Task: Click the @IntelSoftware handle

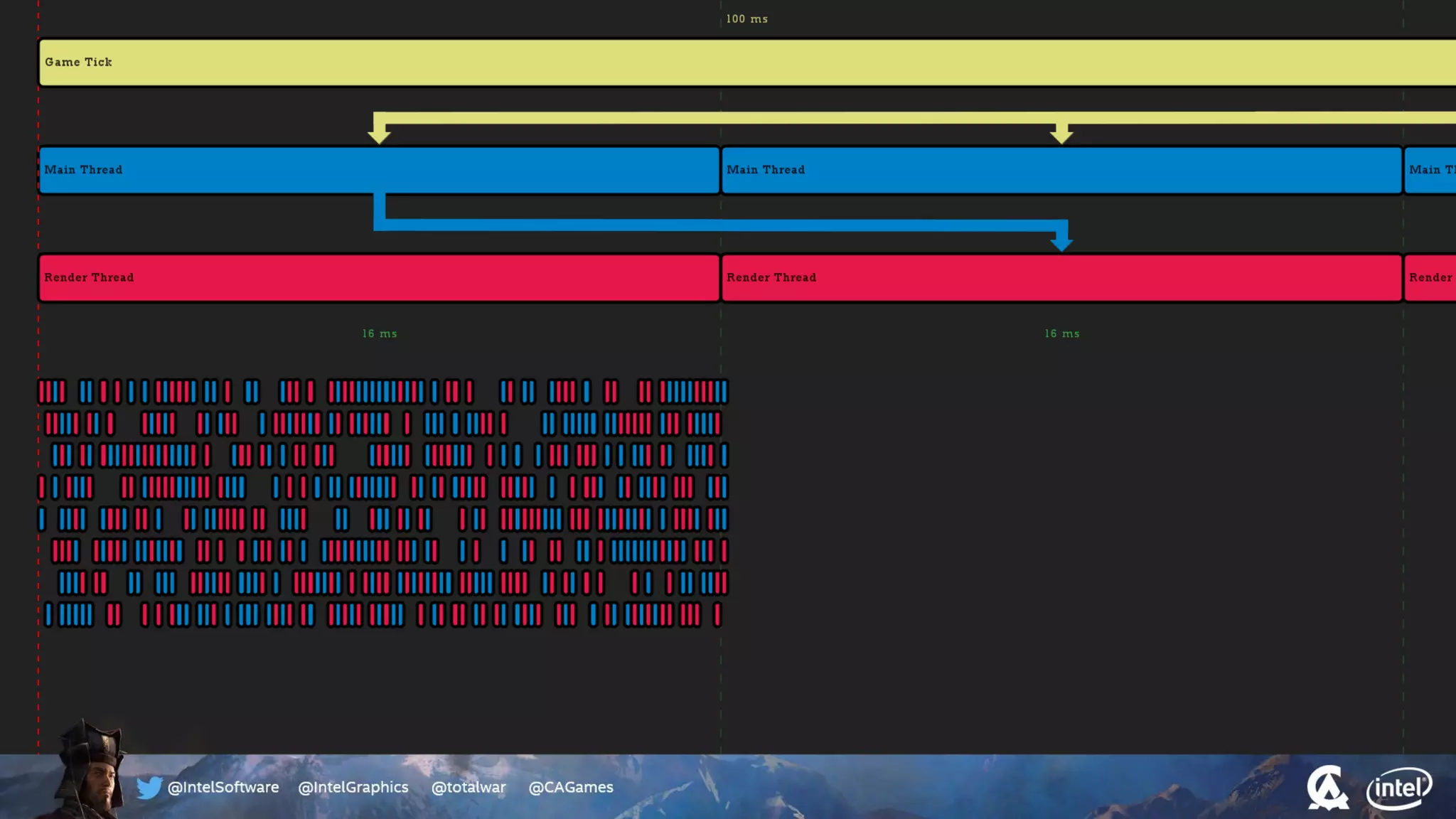Action: pyautogui.click(x=223, y=788)
